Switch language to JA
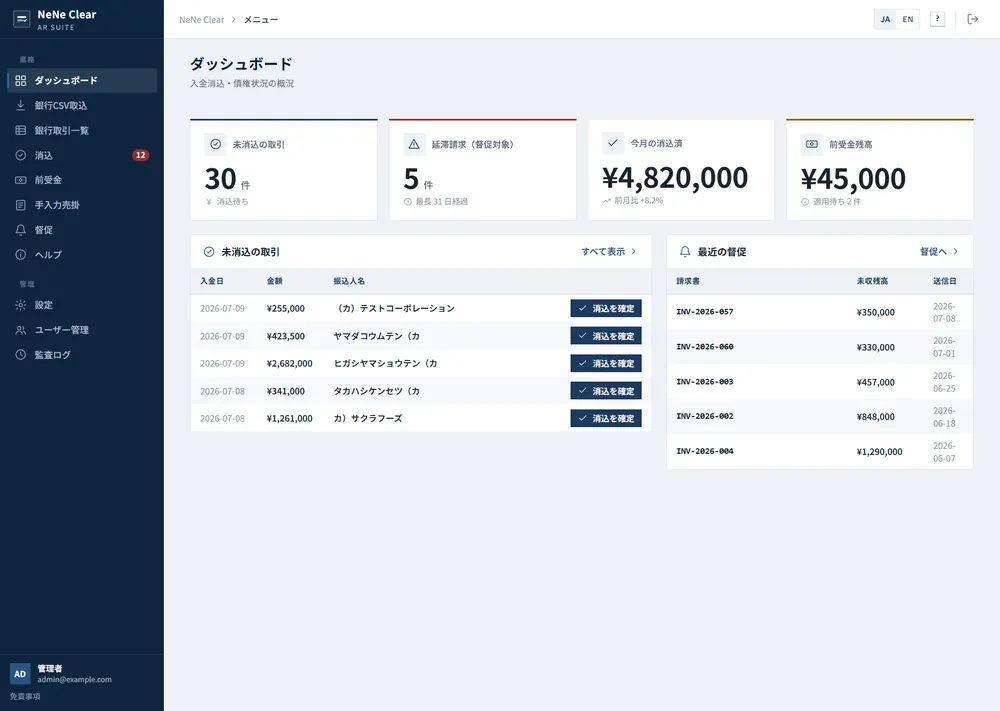The image size is (1000, 711). 885,19
